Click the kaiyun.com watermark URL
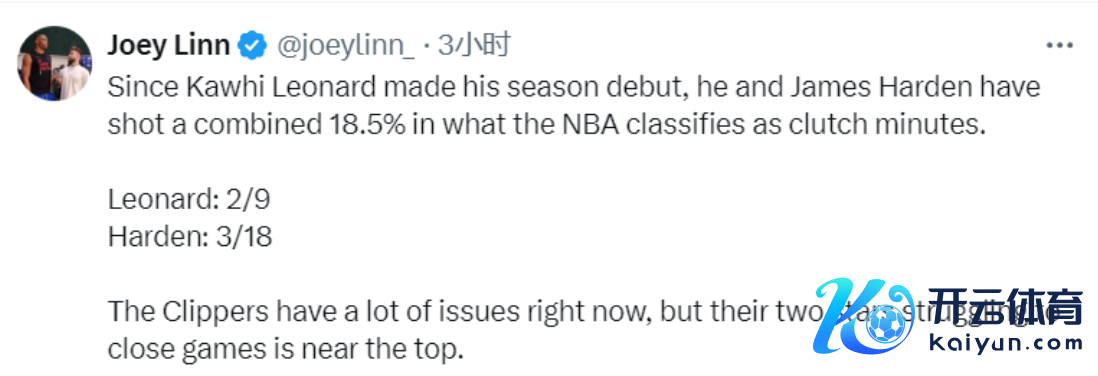 [1006, 344]
